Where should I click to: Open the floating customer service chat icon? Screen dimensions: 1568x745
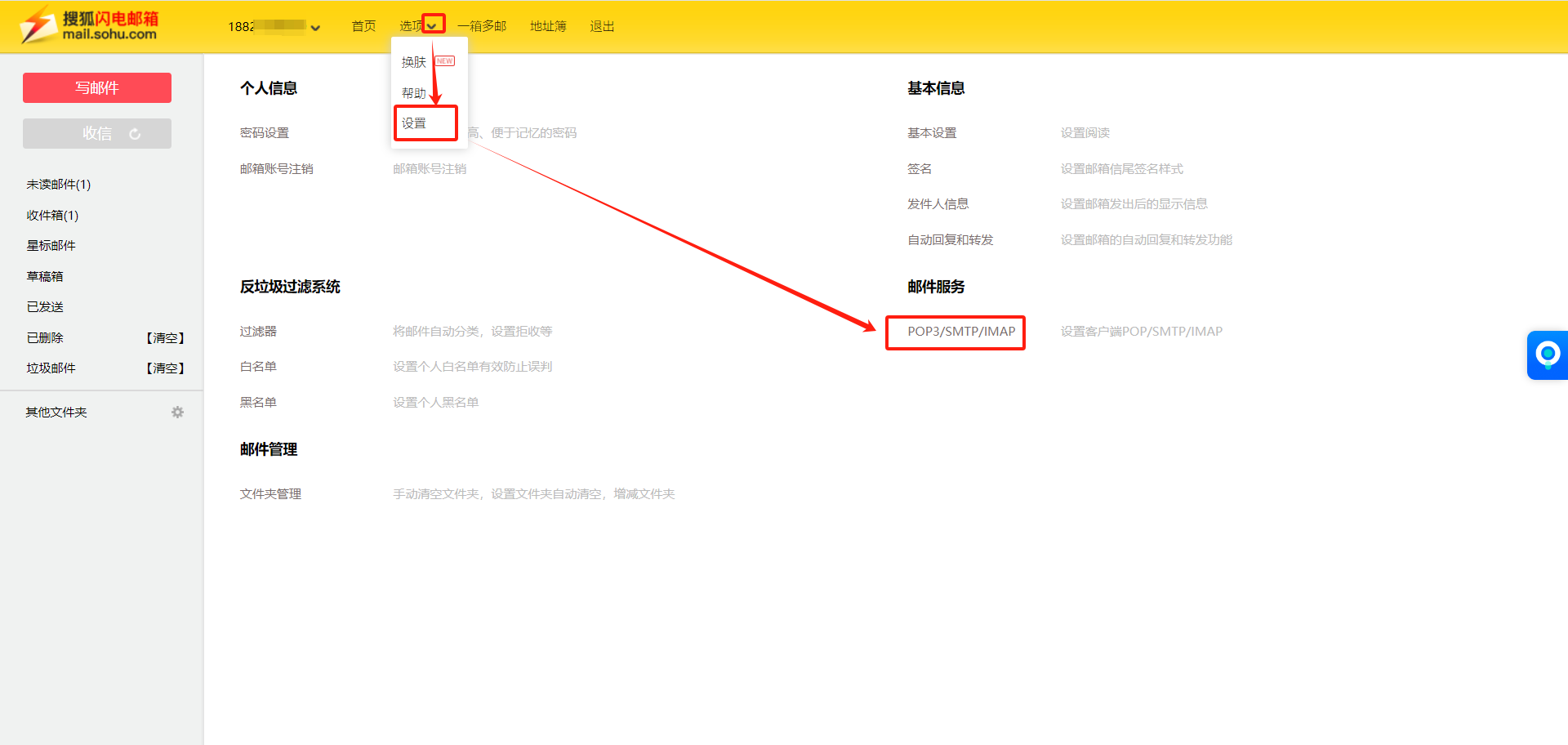click(1548, 355)
